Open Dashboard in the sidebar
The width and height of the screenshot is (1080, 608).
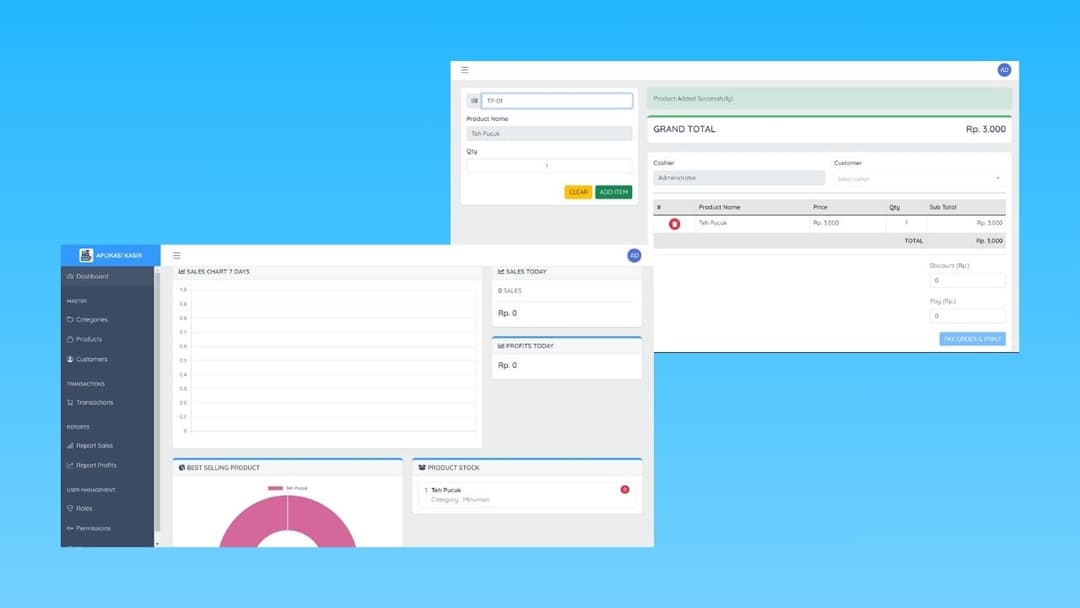[x=92, y=276]
